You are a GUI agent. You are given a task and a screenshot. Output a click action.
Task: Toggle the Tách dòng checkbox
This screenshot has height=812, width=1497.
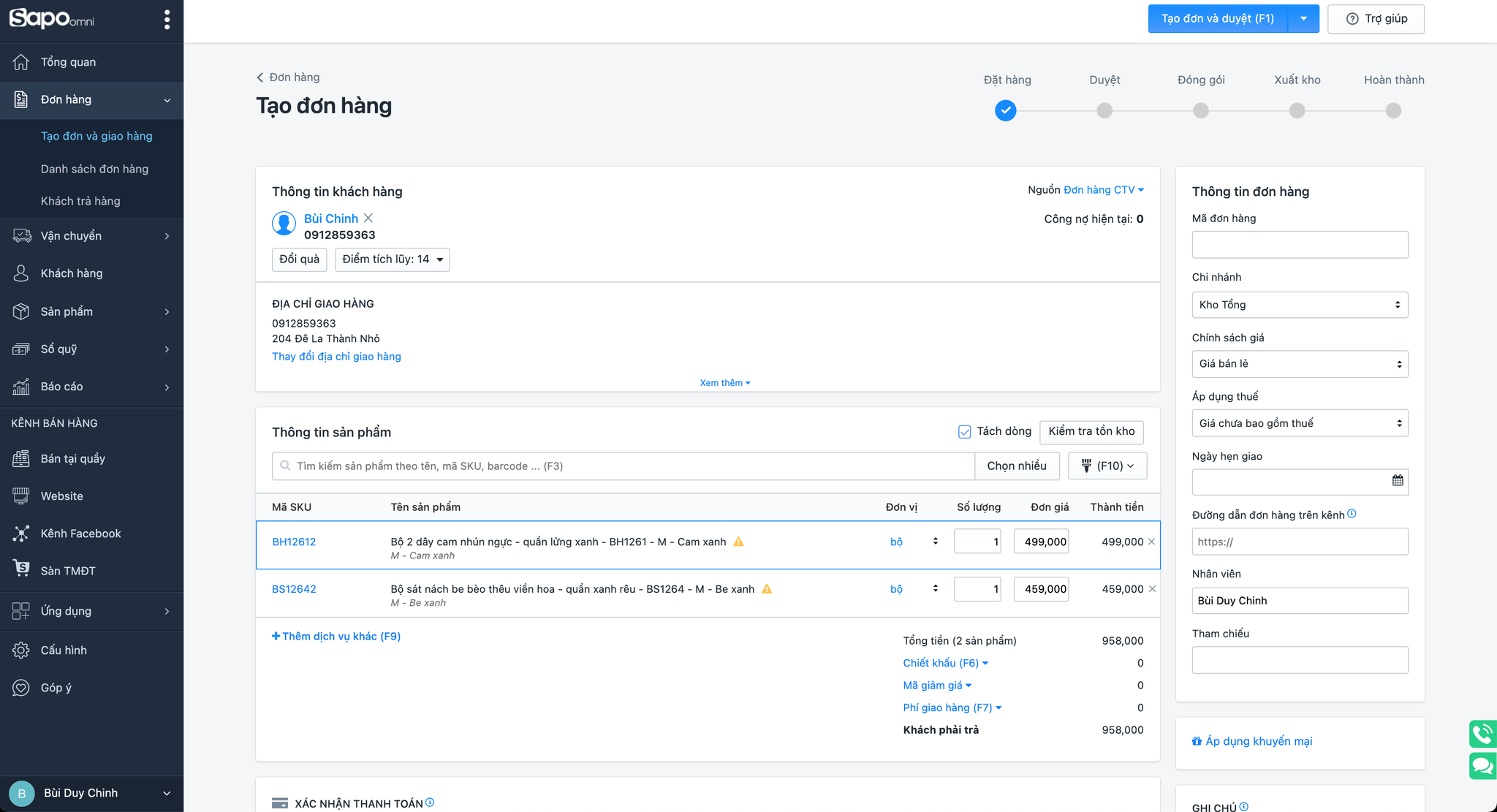pyautogui.click(x=964, y=432)
